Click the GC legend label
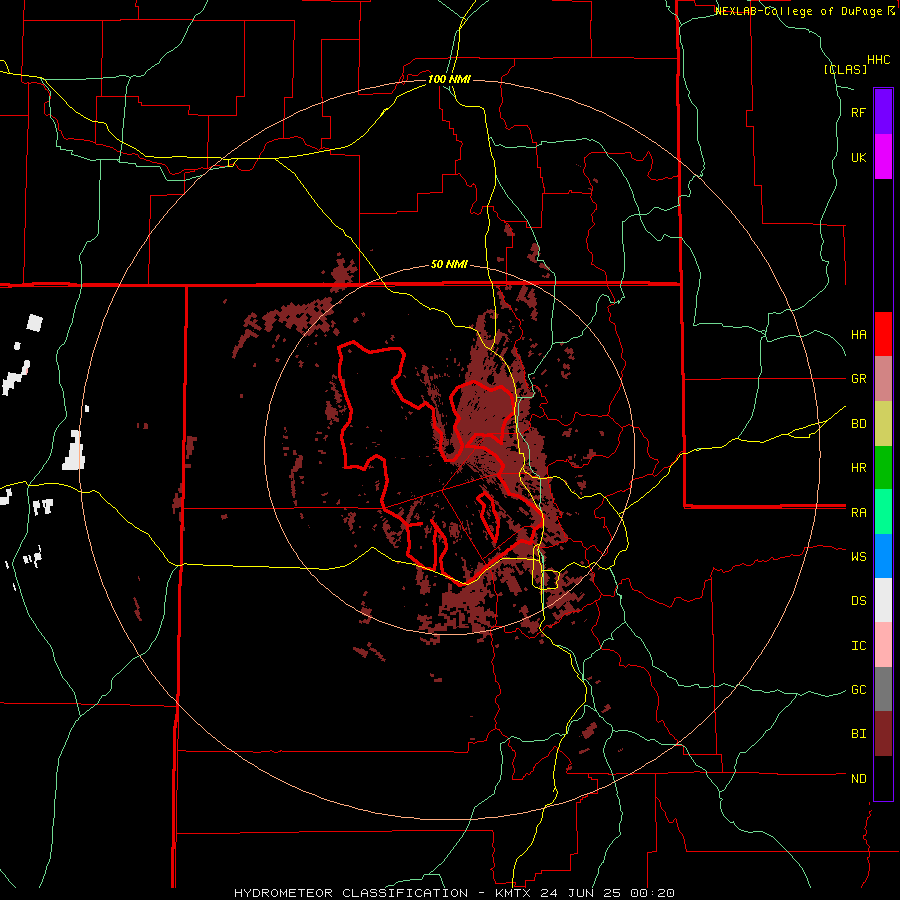 [x=858, y=689]
